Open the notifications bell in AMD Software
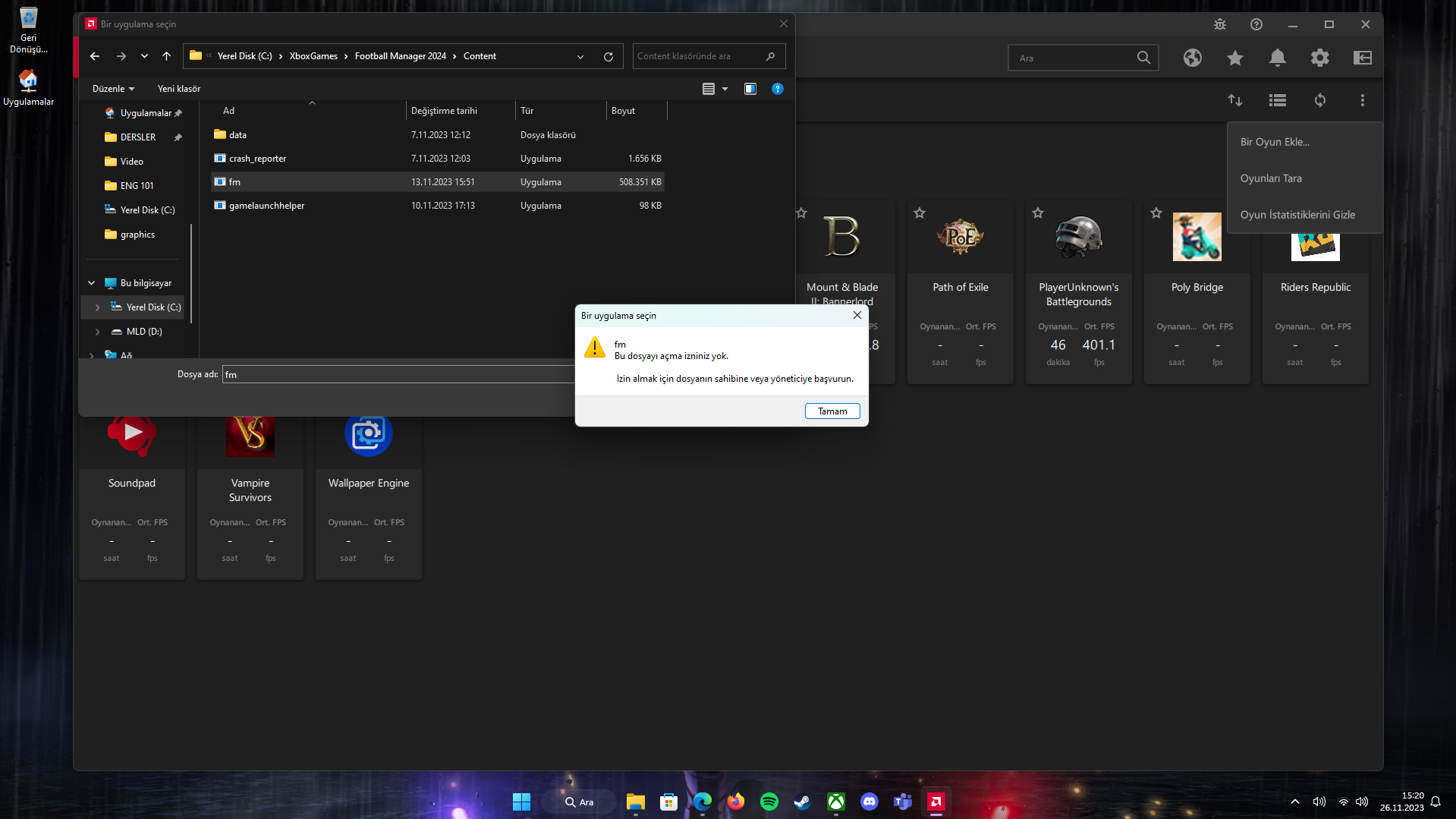Viewport: 1456px width, 819px height. click(x=1278, y=58)
